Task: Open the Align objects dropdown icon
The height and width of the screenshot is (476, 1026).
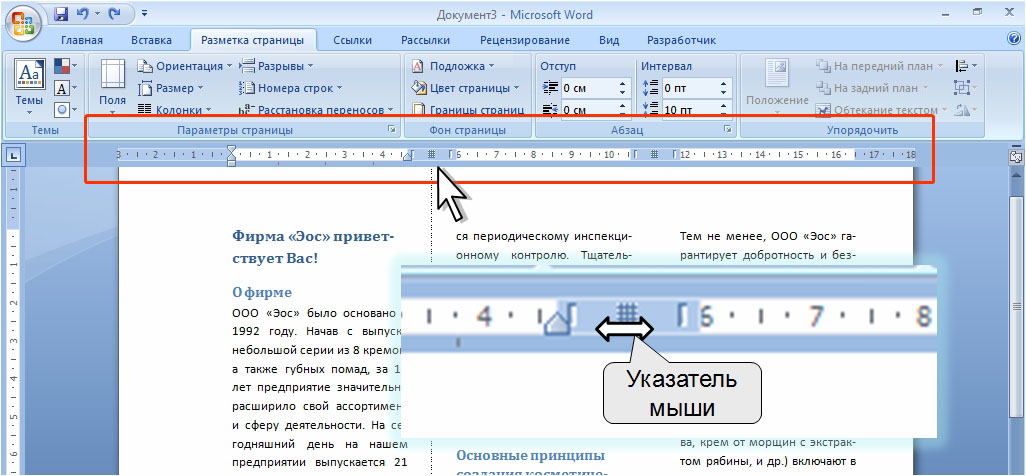Action: pos(966,66)
